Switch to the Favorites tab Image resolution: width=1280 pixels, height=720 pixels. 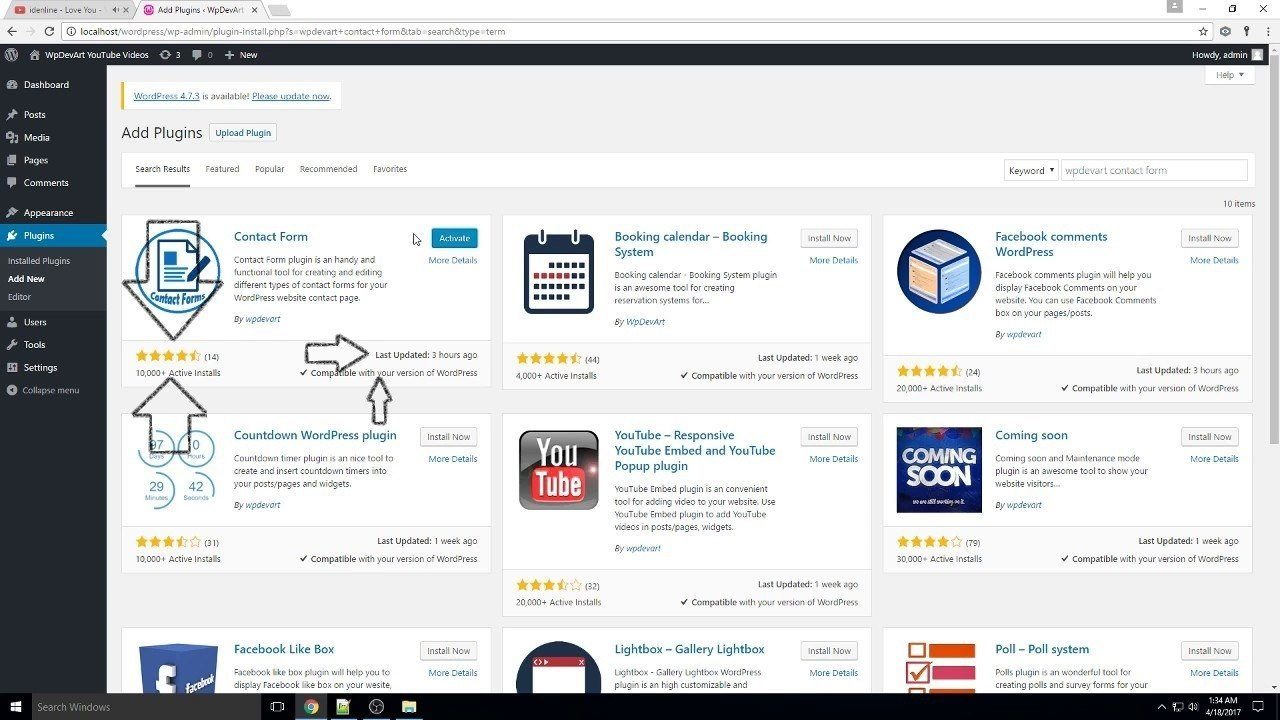(x=390, y=169)
